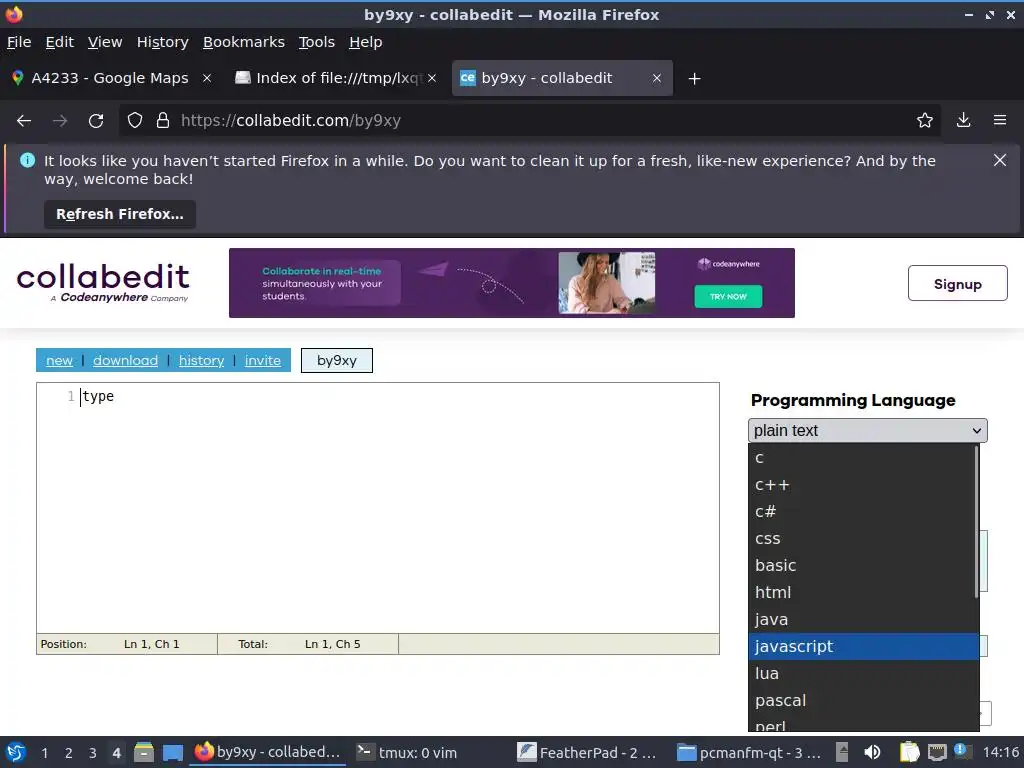Switch to virtual desktop 2
Image resolution: width=1024 pixels, height=768 pixels.
pyautogui.click(x=69, y=753)
